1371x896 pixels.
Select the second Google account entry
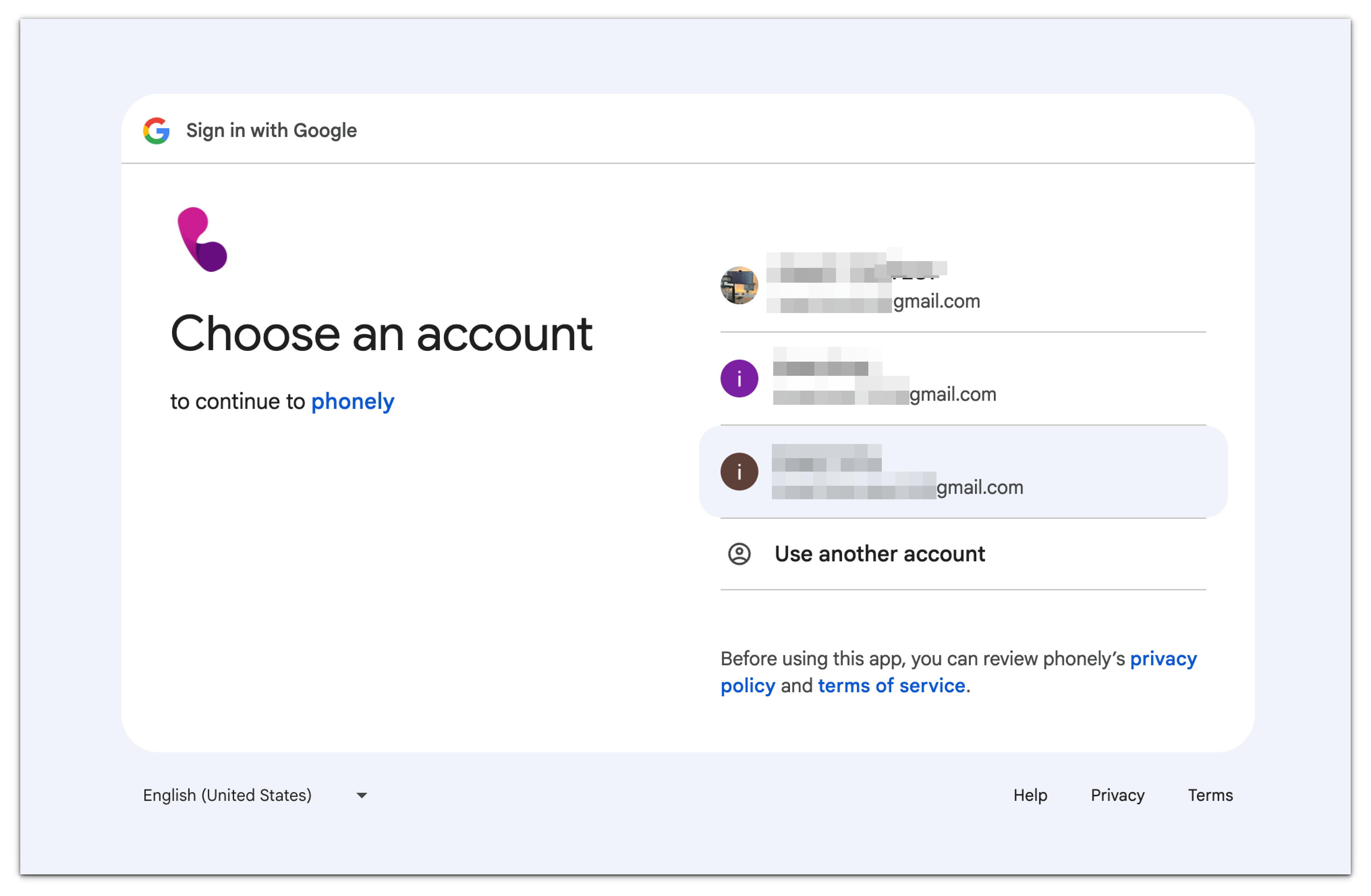(922, 379)
